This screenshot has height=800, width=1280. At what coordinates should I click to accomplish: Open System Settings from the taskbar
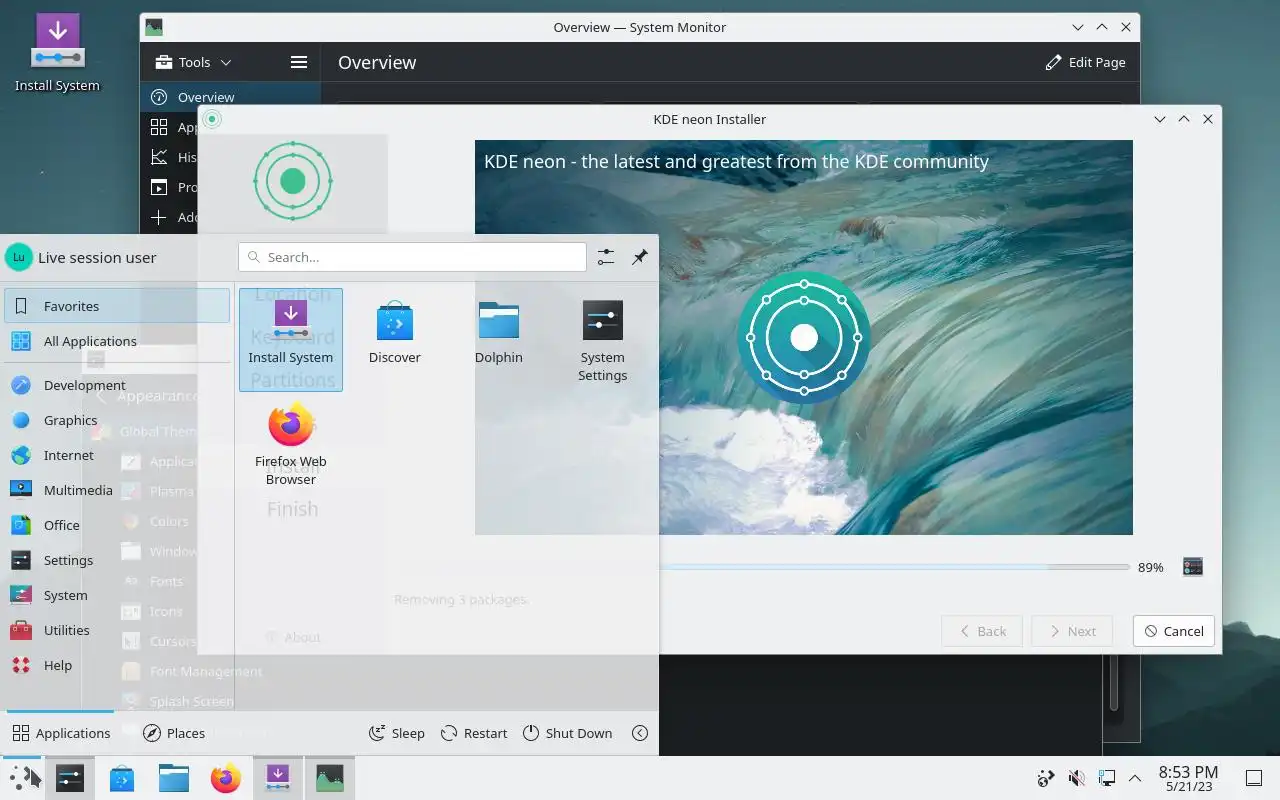70,778
